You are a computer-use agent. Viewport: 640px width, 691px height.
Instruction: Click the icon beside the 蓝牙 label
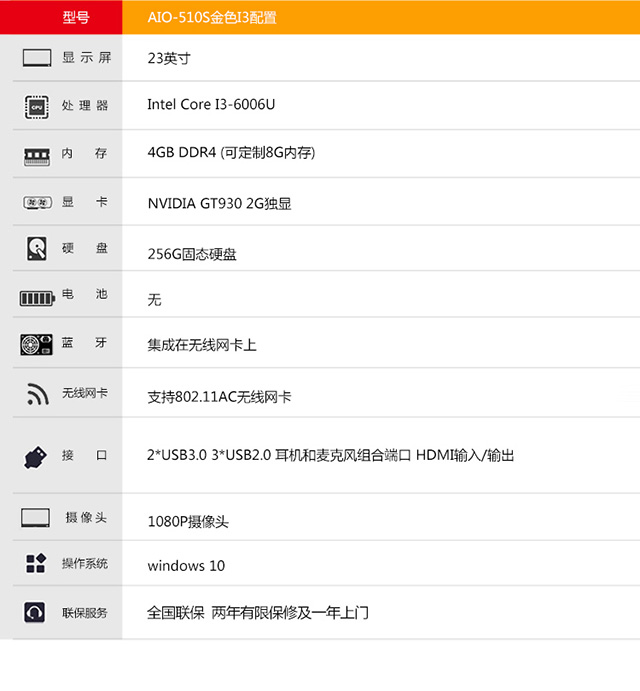point(36,345)
